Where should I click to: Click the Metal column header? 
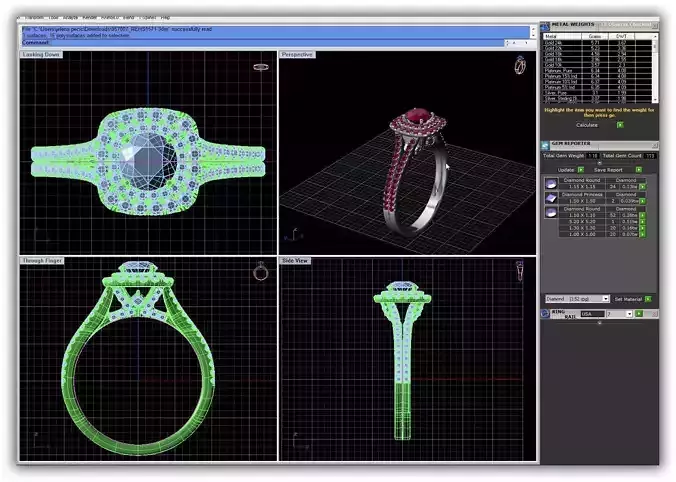pyautogui.click(x=562, y=37)
